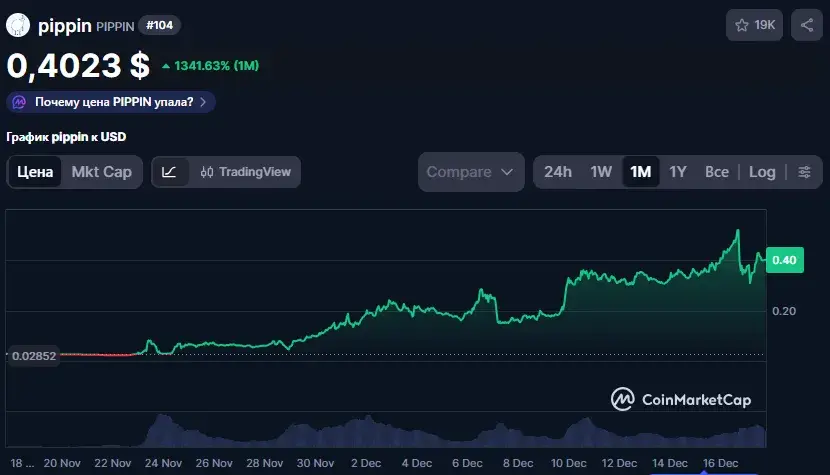Click the 0.40 current price label
Viewport: 830px width, 475px height.
click(784, 260)
